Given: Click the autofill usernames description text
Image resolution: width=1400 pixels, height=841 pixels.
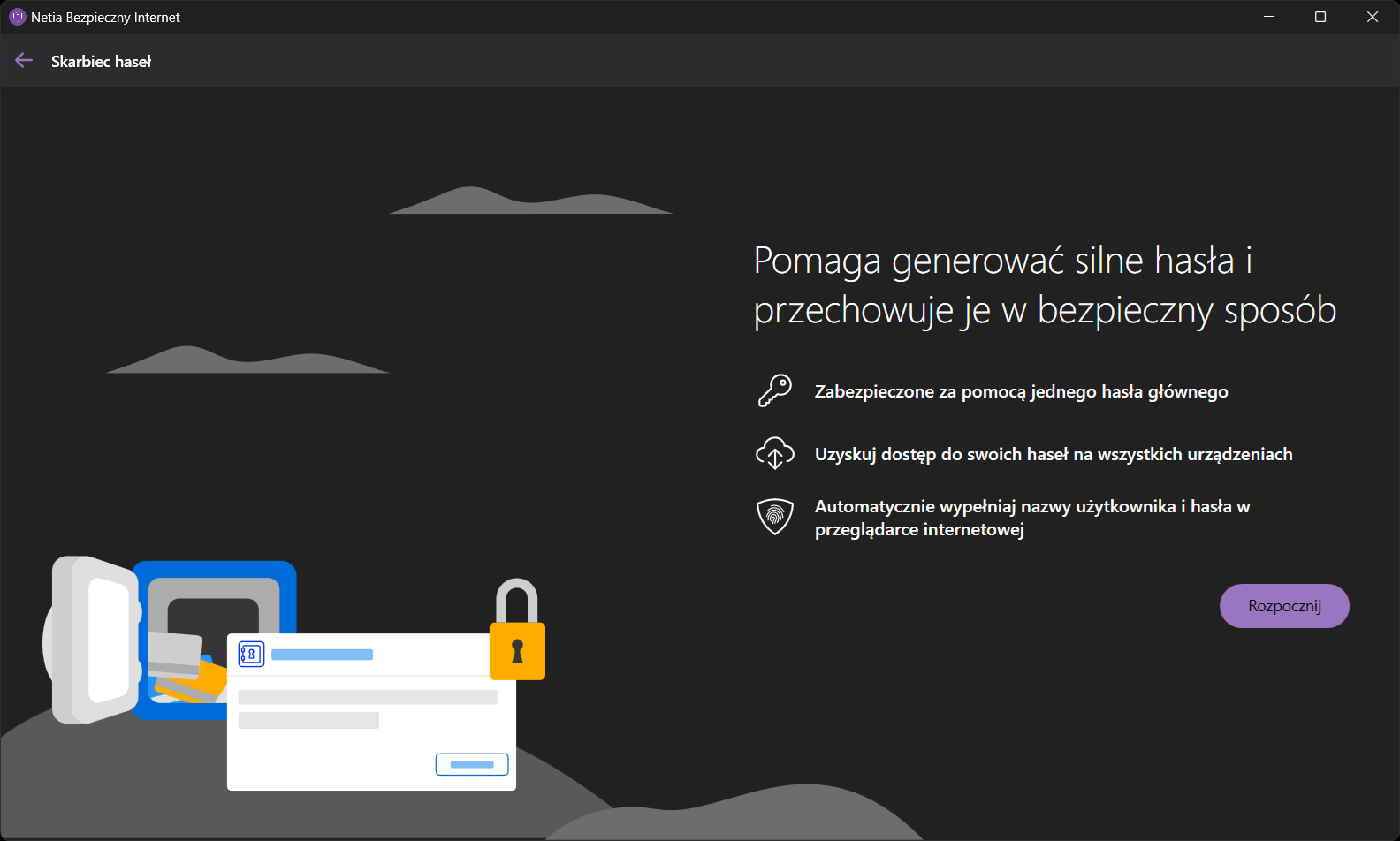Looking at the screenshot, I should (1032, 518).
